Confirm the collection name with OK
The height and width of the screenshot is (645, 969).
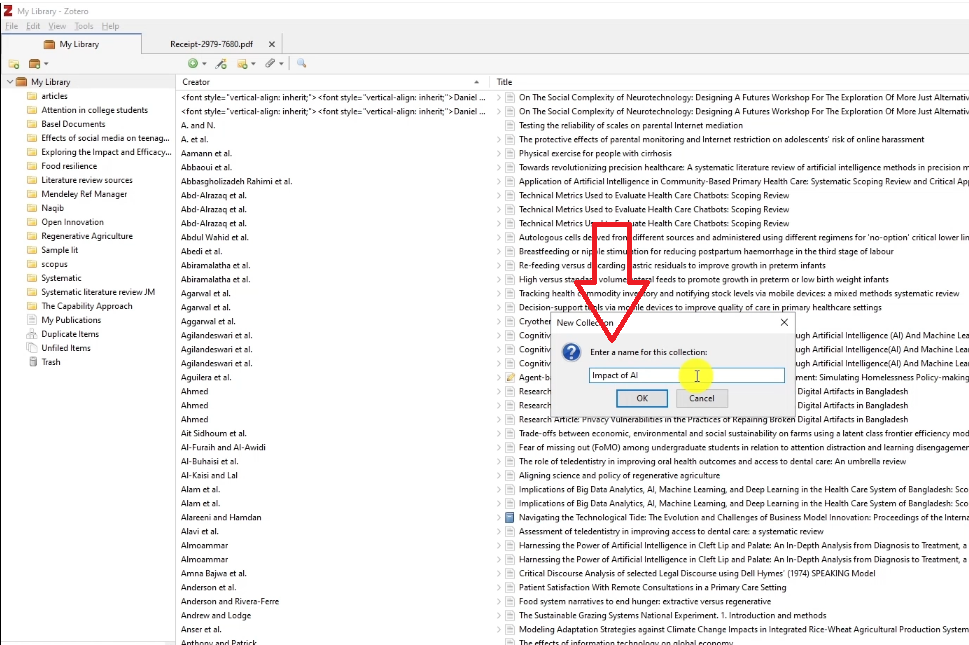(x=642, y=398)
